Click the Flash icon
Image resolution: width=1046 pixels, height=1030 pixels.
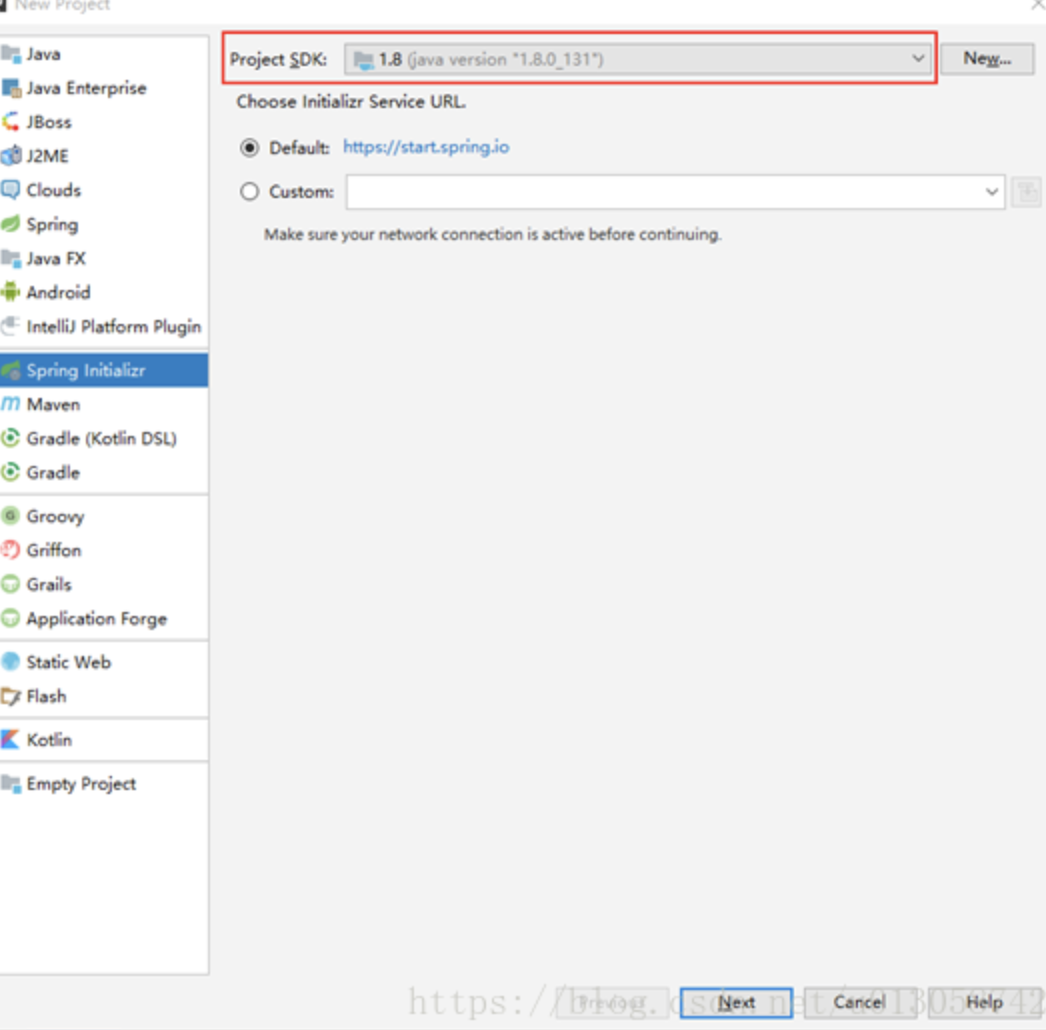pyautogui.click(x=10, y=696)
